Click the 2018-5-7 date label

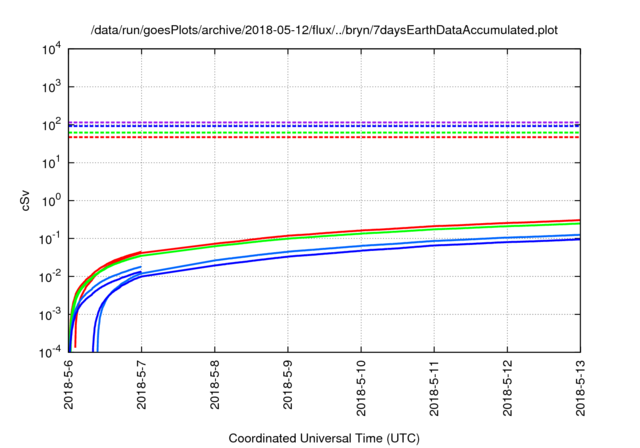(142, 384)
